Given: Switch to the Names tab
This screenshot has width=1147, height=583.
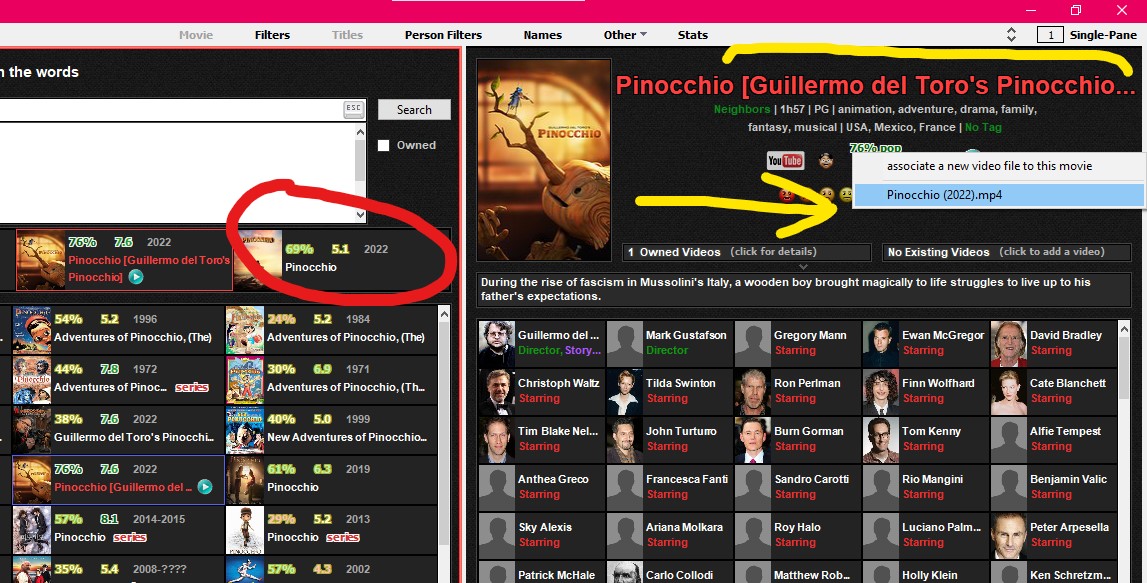Looking at the screenshot, I should coord(543,34).
